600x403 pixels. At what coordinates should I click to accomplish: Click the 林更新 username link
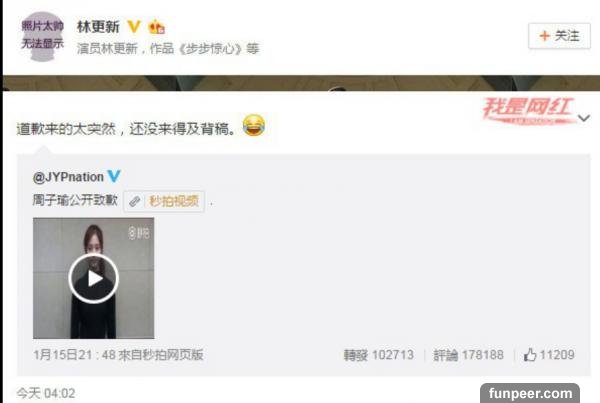pos(98,27)
